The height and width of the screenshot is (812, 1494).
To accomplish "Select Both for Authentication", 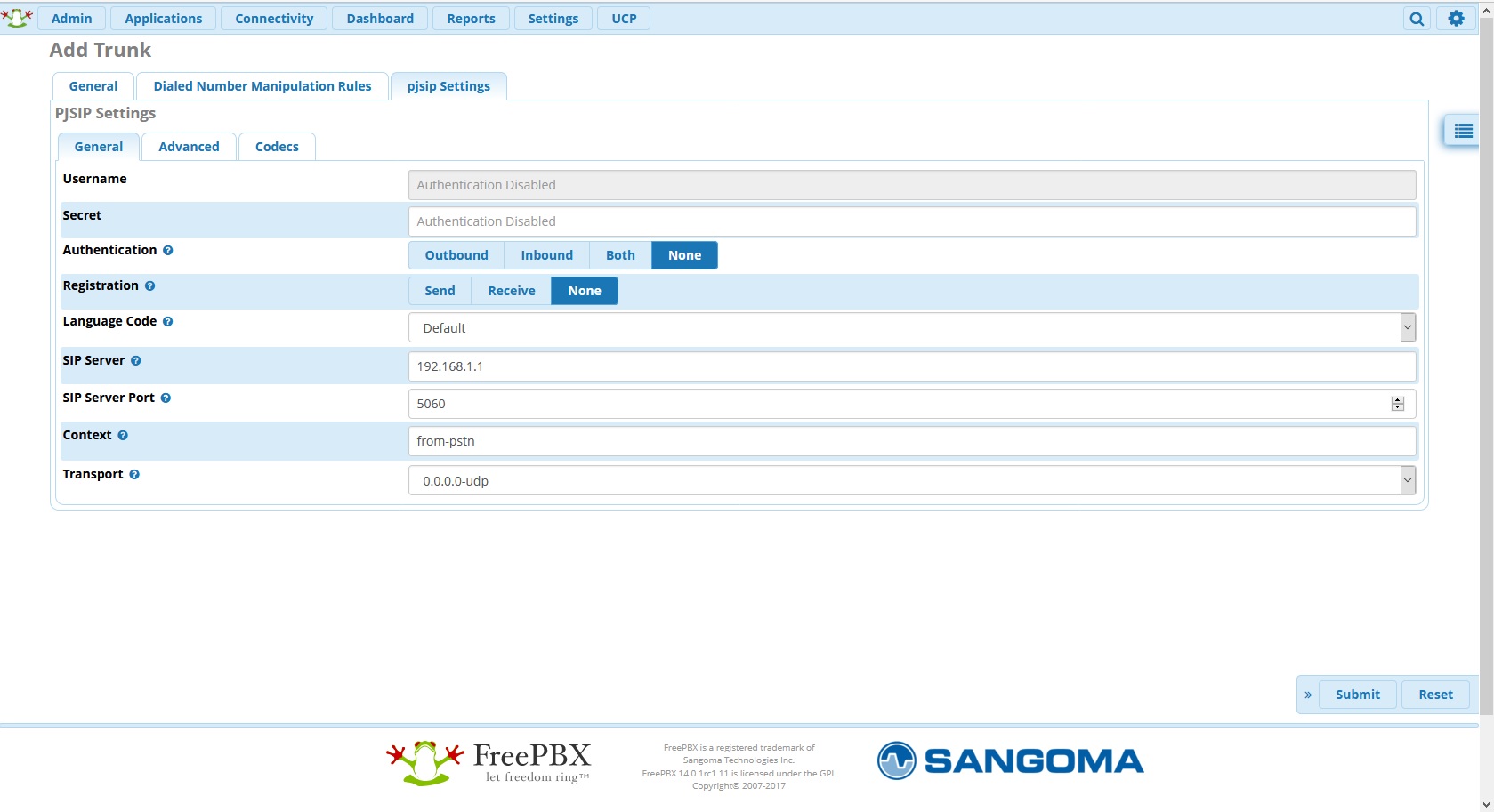I will click(x=620, y=255).
